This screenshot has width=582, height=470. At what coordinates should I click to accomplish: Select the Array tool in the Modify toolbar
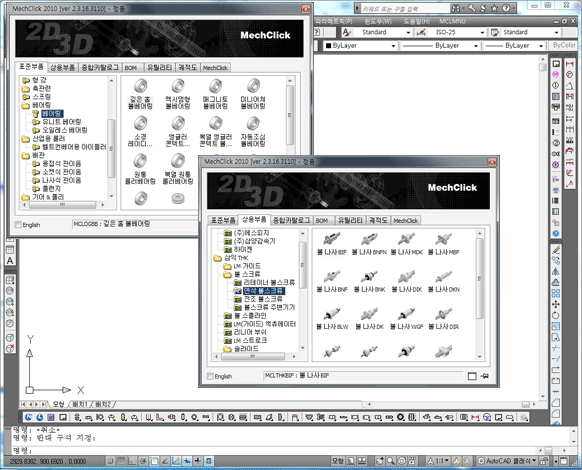pyautogui.click(x=556, y=293)
